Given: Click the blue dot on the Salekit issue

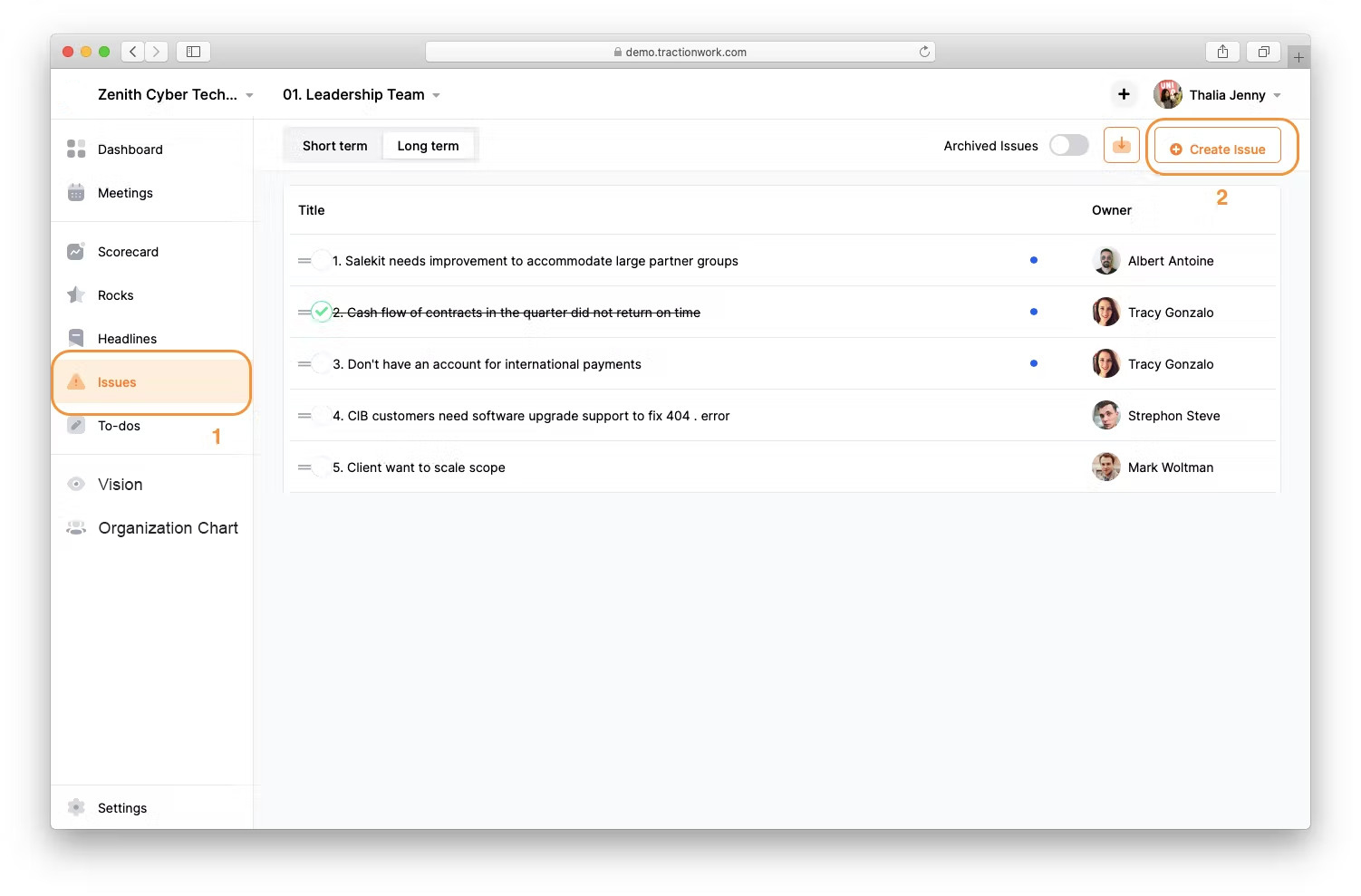Looking at the screenshot, I should [1034, 260].
